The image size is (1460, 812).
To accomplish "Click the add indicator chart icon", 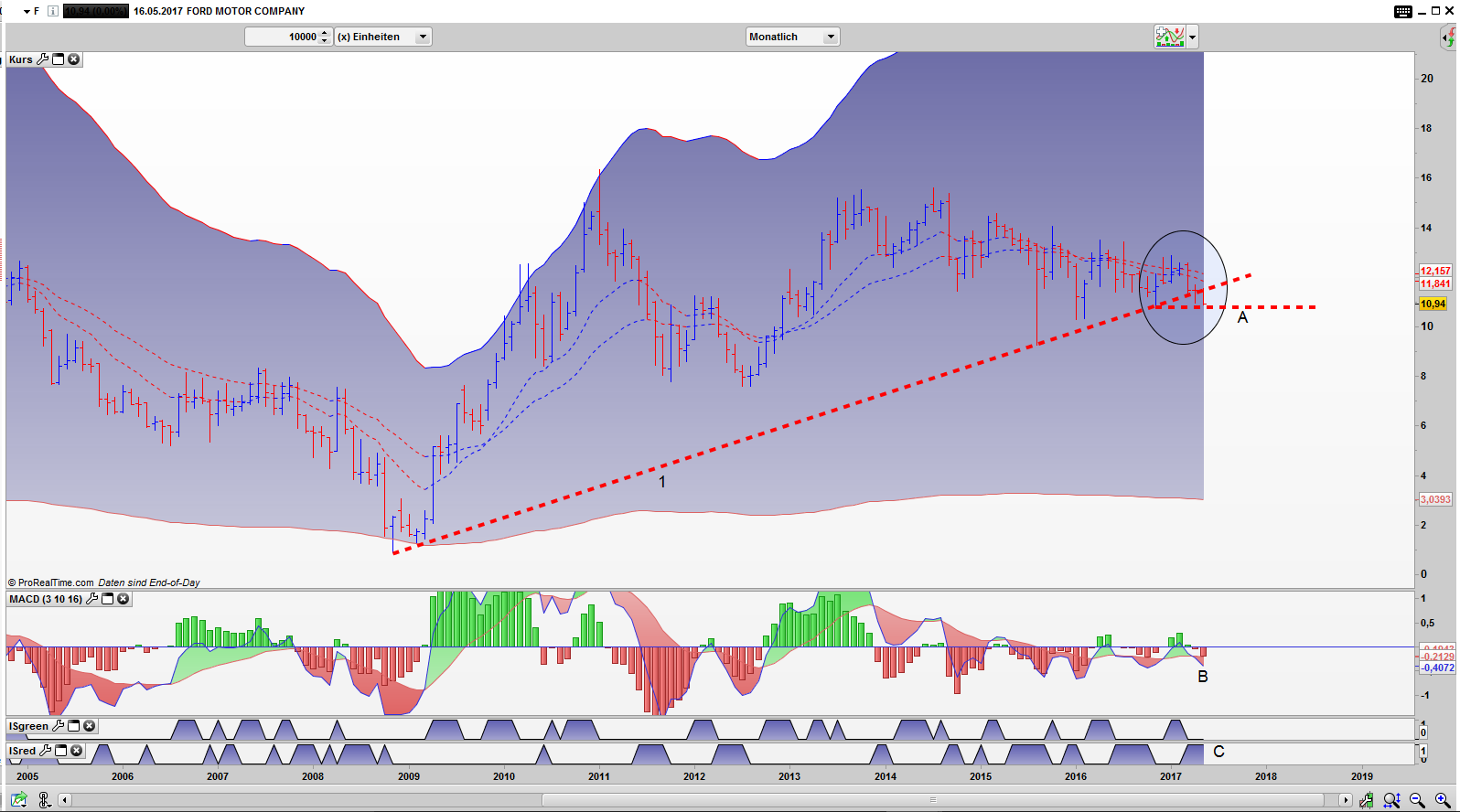I will [x=1170, y=37].
